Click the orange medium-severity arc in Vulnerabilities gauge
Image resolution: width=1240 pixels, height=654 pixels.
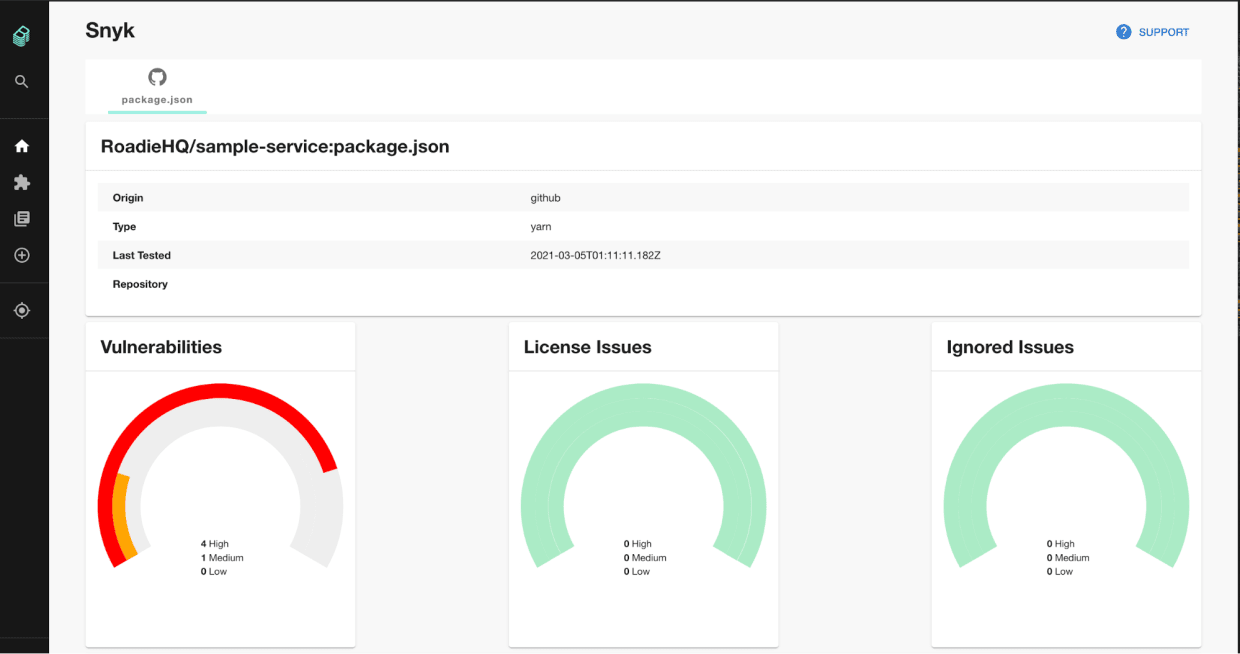click(x=123, y=514)
